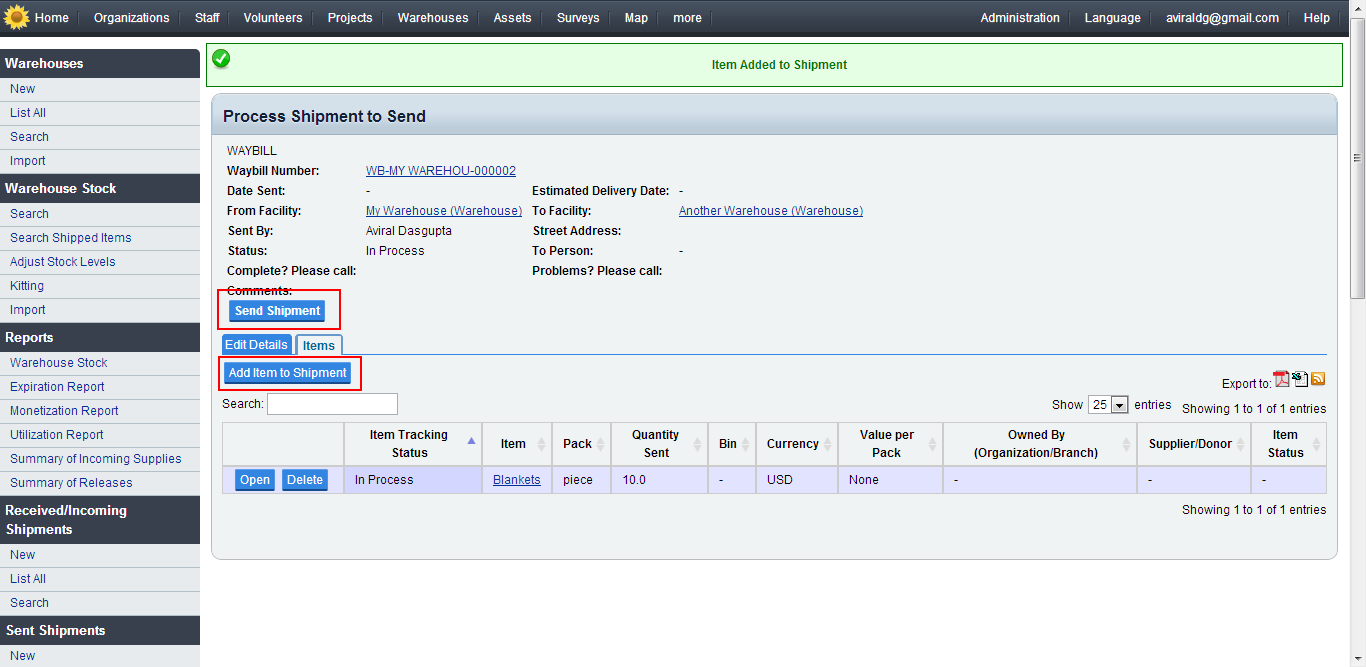Open the RSS feed export icon

click(1318, 379)
